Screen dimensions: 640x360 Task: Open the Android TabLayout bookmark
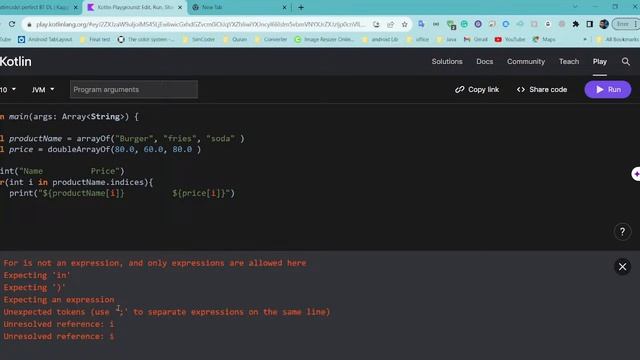click(45, 39)
